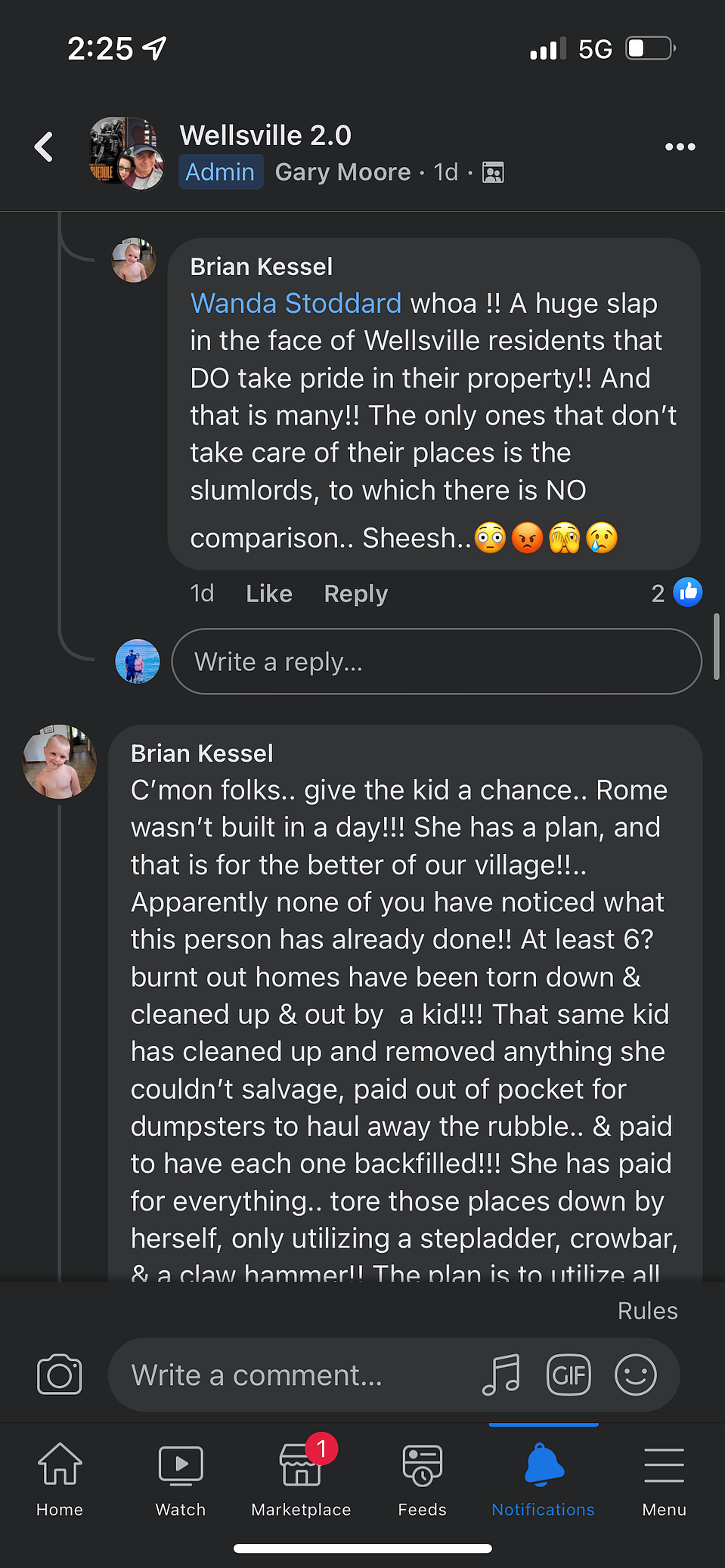Select the Notifications bell tab
Viewport: 725px width, 1568px height.
pyautogui.click(x=543, y=1477)
